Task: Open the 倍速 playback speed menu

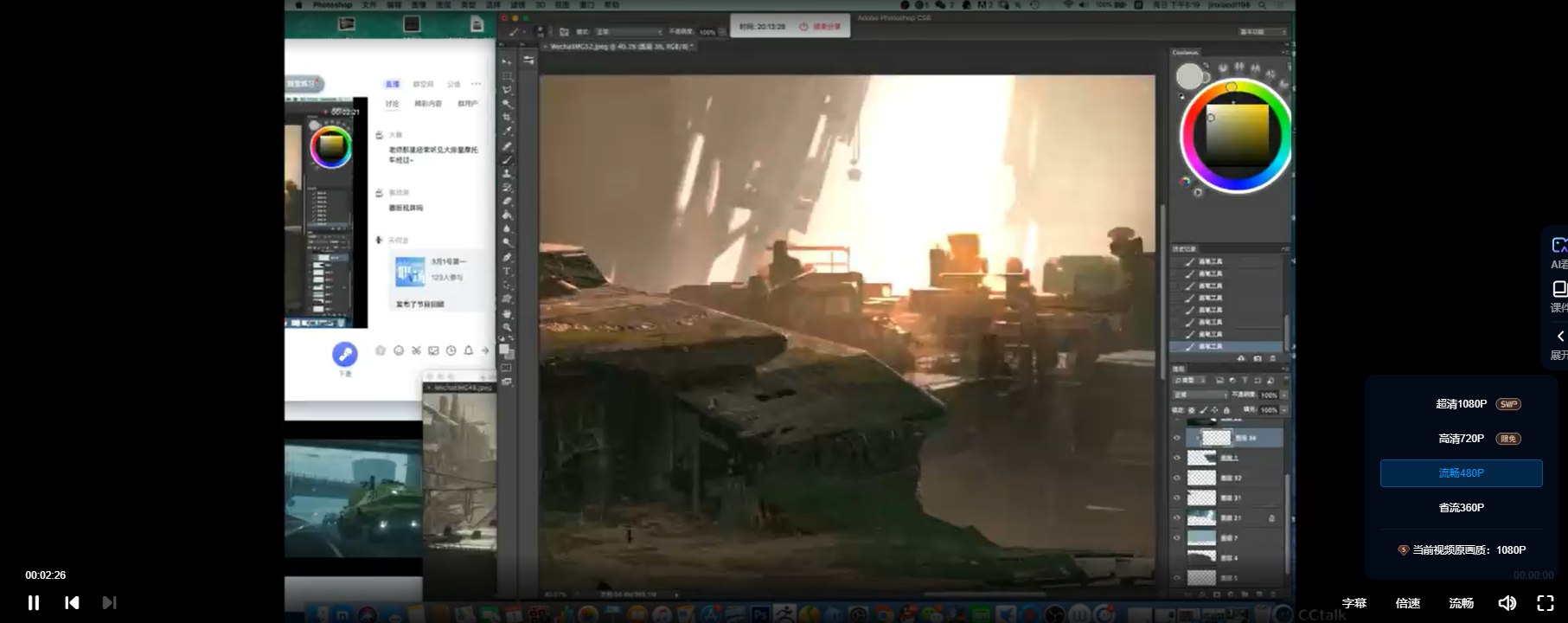Action: point(1408,603)
